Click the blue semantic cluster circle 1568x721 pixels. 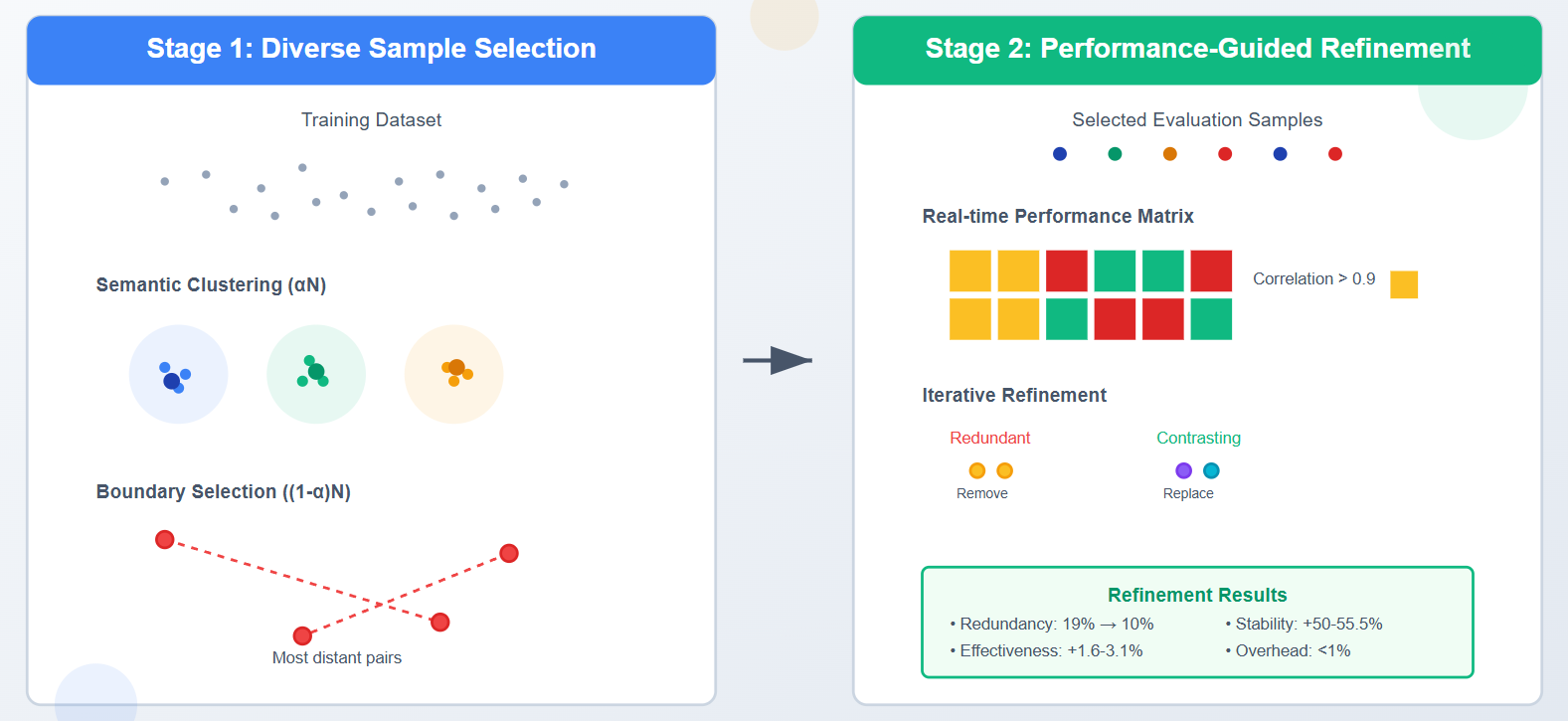(x=178, y=374)
